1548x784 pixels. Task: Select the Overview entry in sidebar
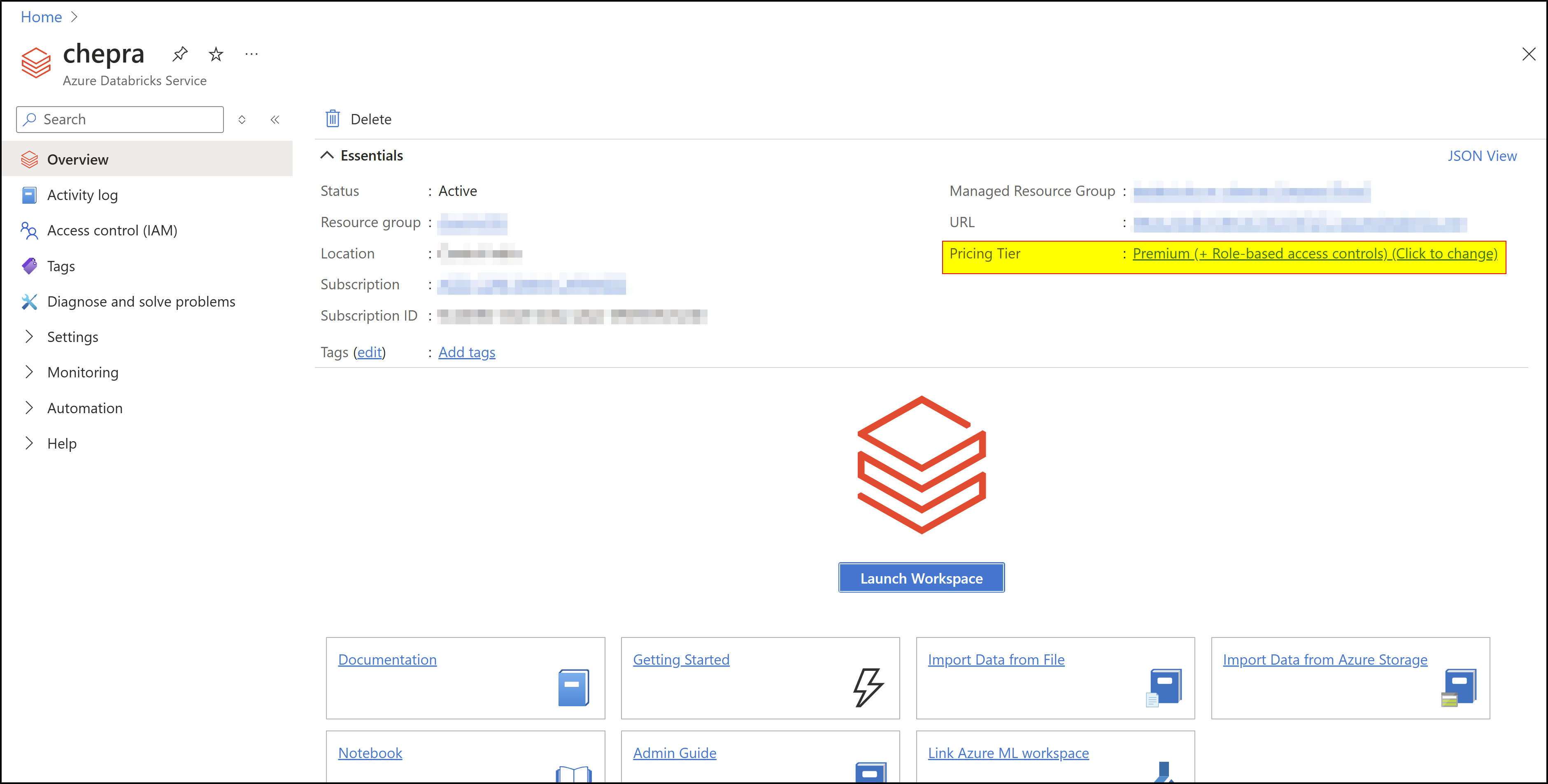coord(78,158)
